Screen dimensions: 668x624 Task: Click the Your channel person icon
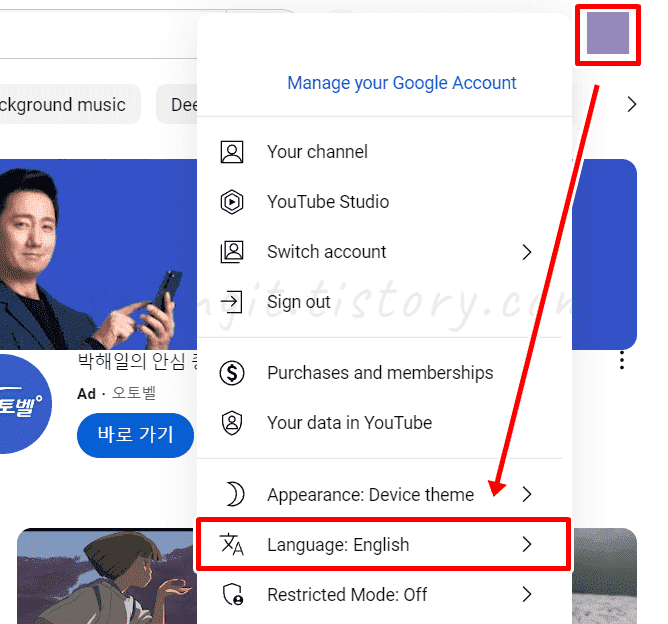[x=232, y=152]
